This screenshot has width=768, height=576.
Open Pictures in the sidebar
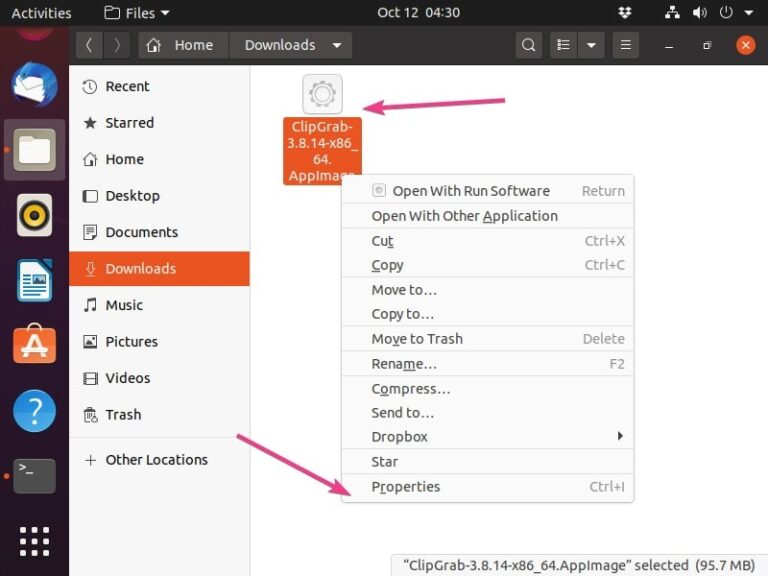(159, 342)
